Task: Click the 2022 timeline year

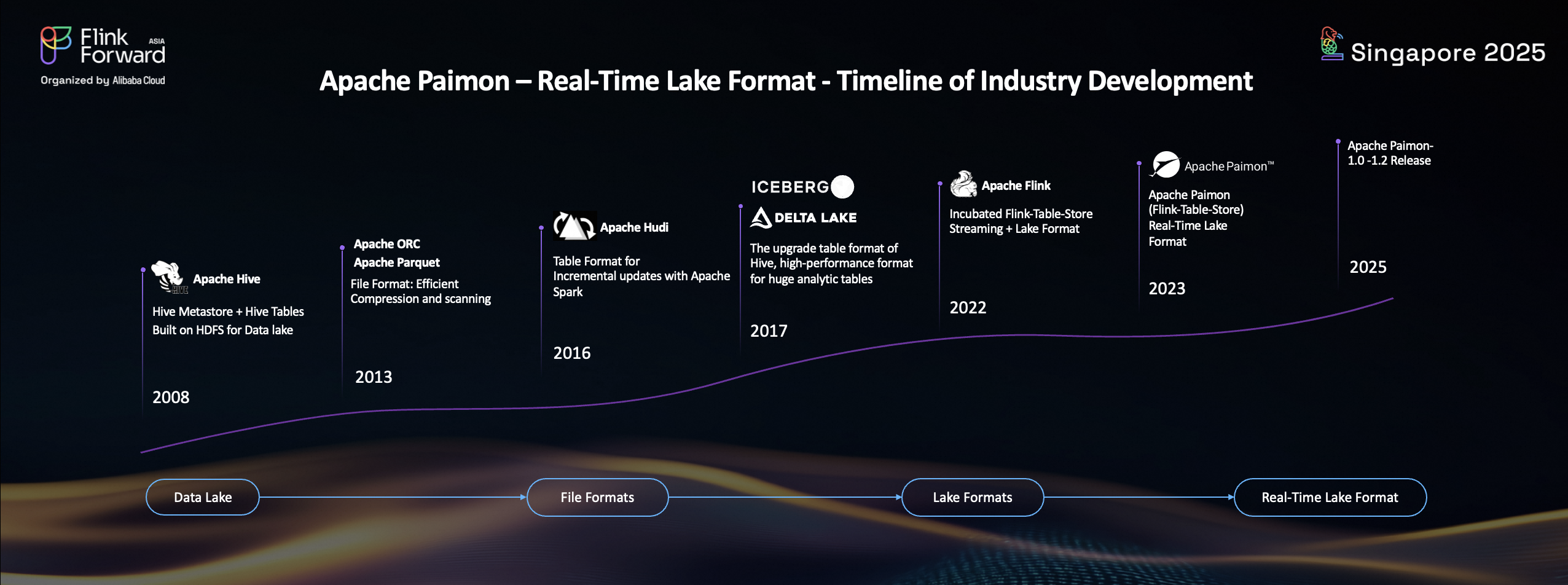Action: click(968, 308)
